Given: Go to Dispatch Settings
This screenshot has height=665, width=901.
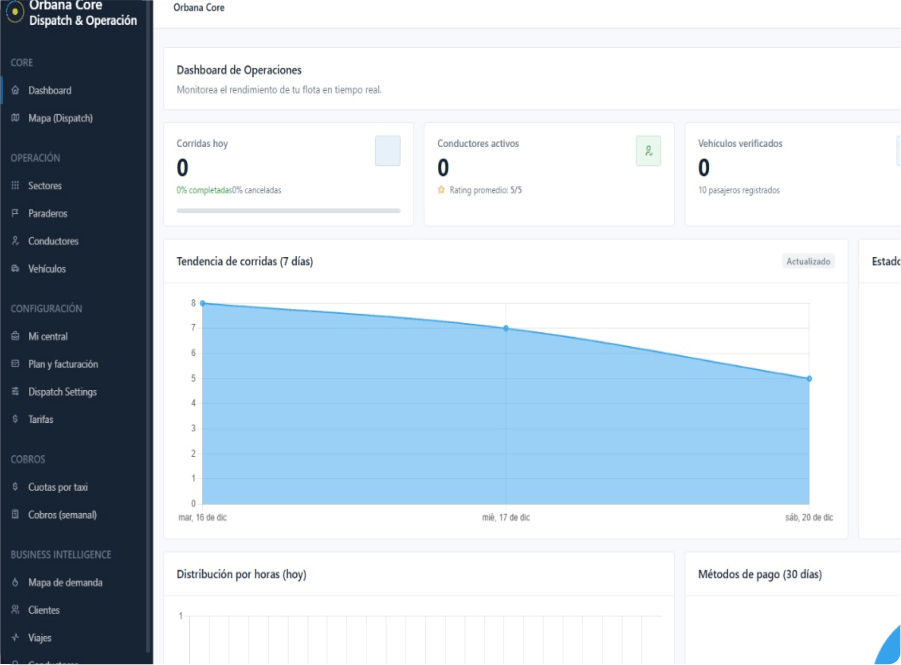Looking at the screenshot, I should click(62, 392).
